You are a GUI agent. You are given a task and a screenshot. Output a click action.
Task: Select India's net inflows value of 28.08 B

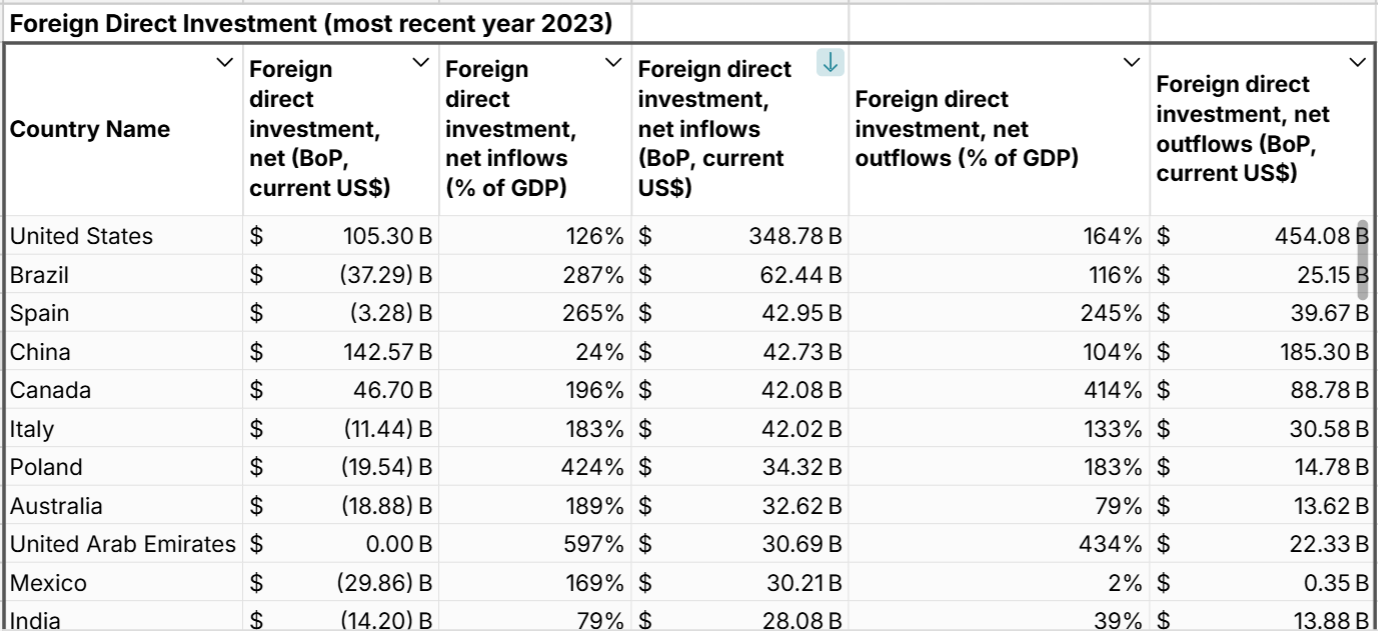coord(740,620)
